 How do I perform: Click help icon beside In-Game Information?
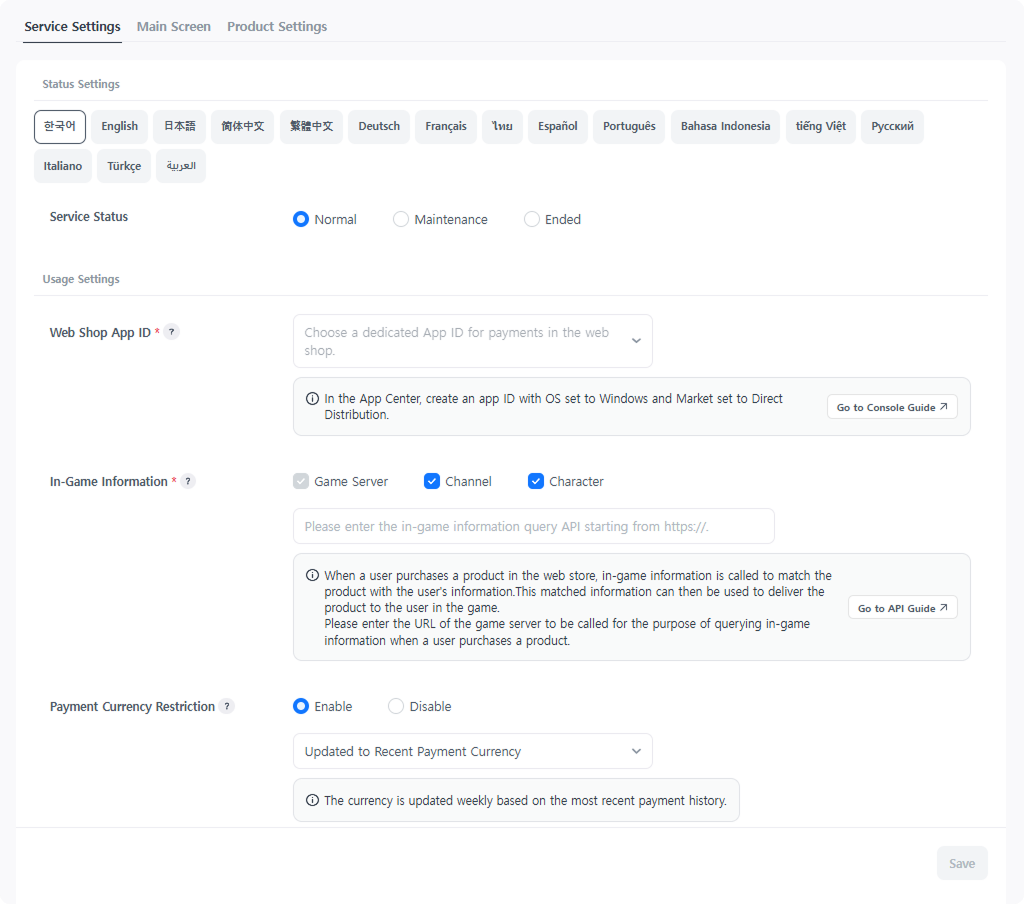(x=188, y=481)
